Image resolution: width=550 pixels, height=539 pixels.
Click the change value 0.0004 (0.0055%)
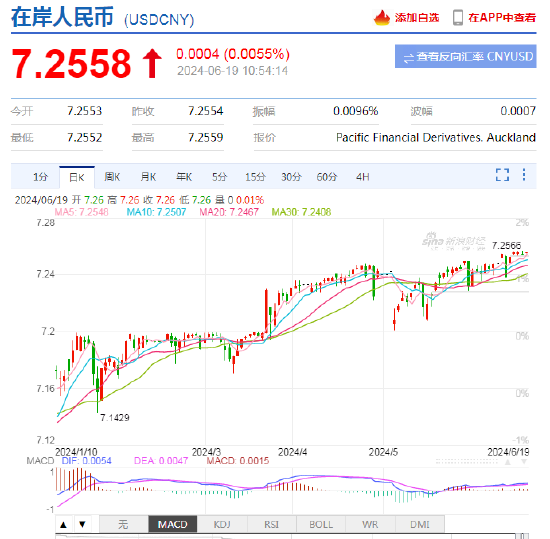click(233, 54)
